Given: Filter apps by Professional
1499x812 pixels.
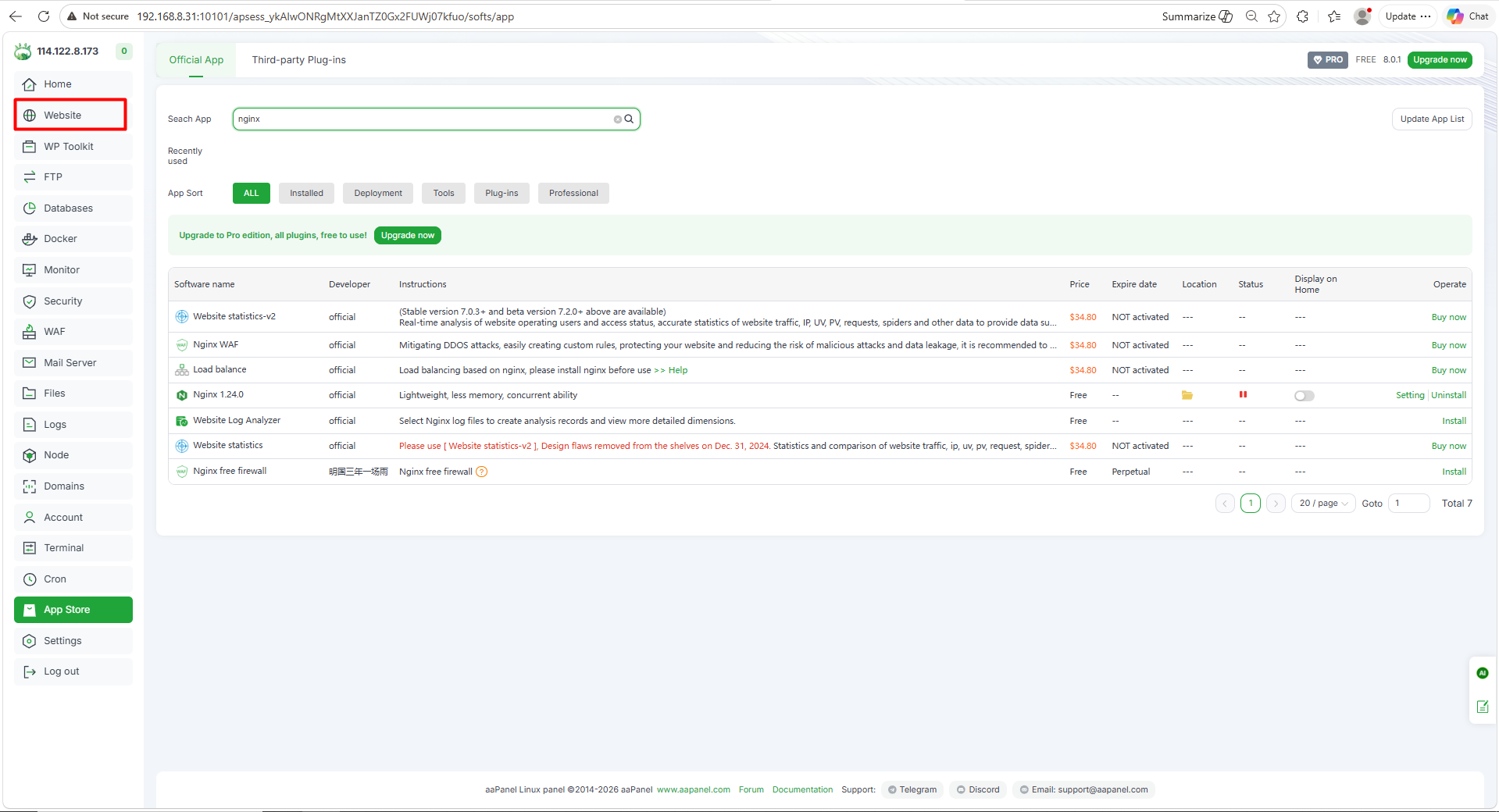Looking at the screenshot, I should click(x=573, y=194).
